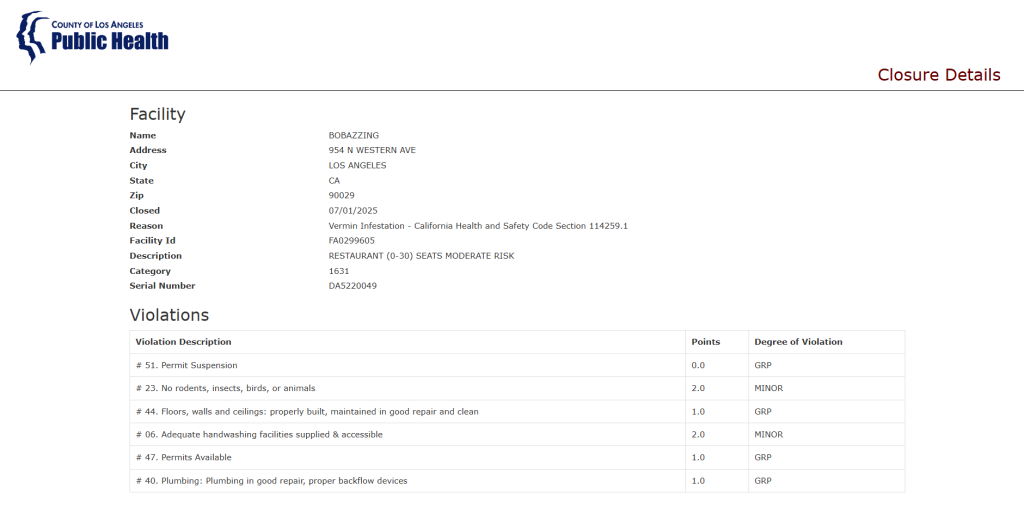Click the State field label

[142, 181]
